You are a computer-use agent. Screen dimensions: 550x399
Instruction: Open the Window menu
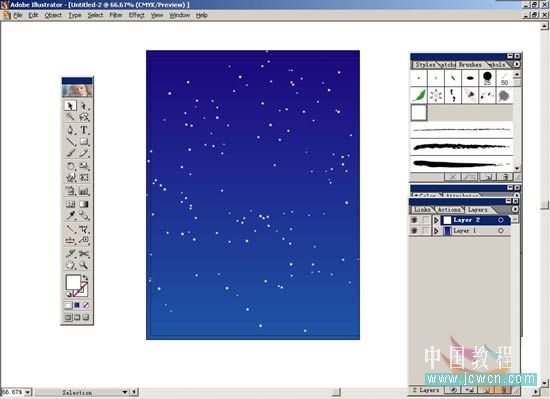(180, 15)
